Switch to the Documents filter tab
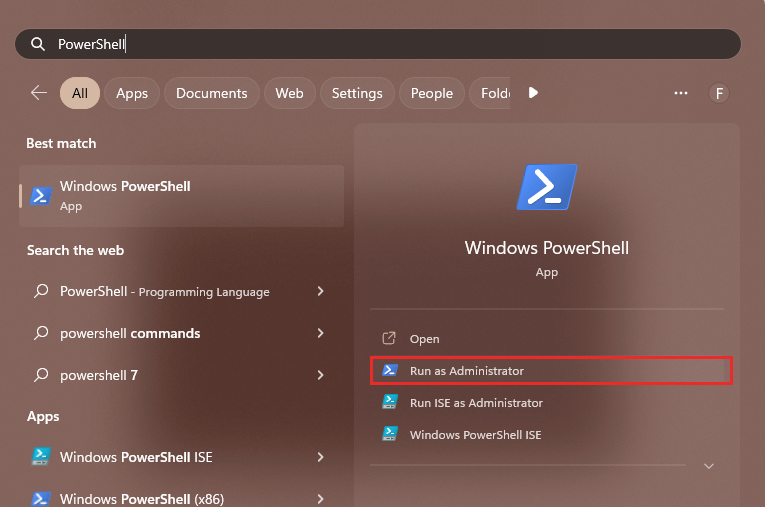Image resolution: width=765 pixels, height=507 pixels. click(x=212, y=93)
